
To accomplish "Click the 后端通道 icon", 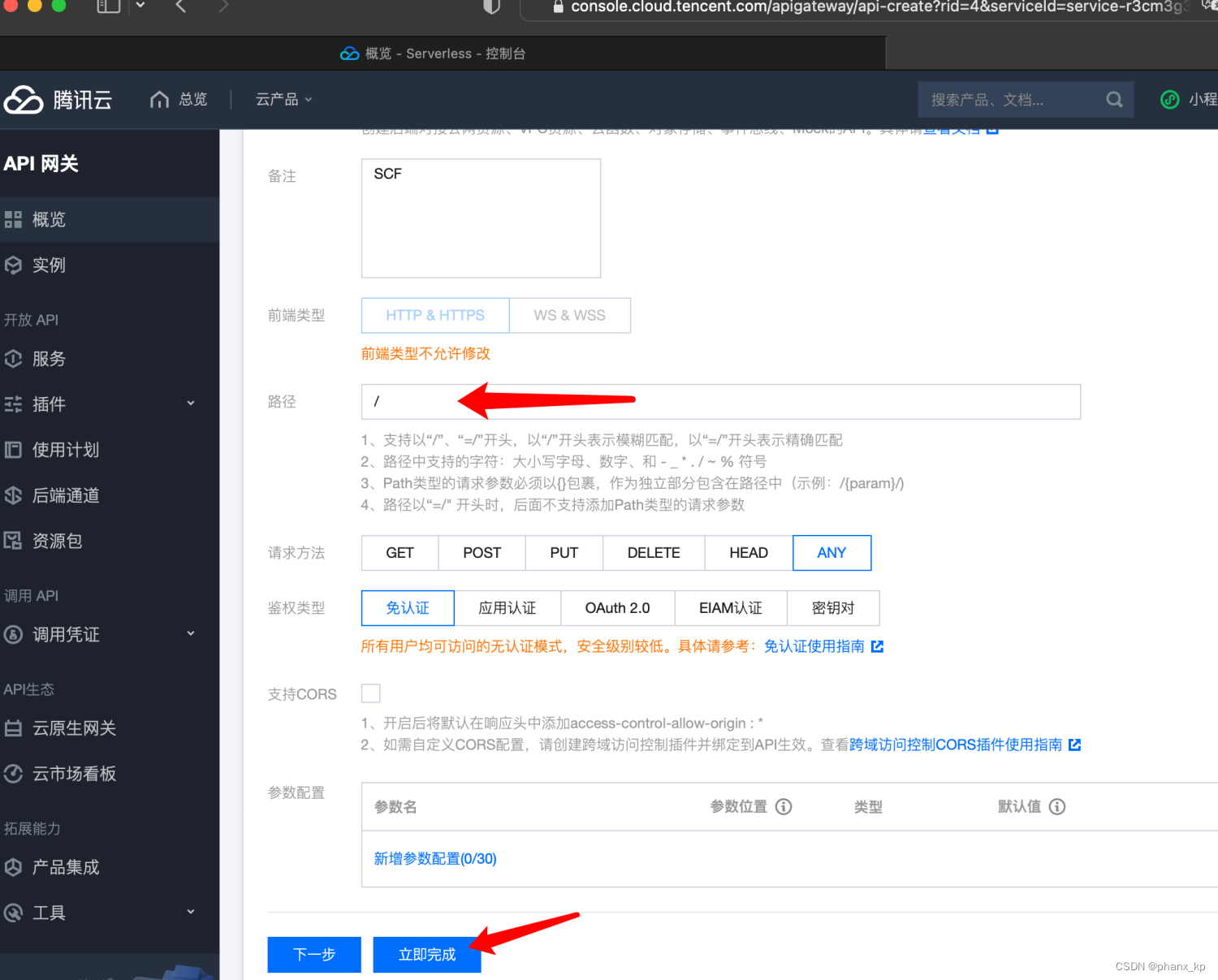I will [x=13, y=495].
